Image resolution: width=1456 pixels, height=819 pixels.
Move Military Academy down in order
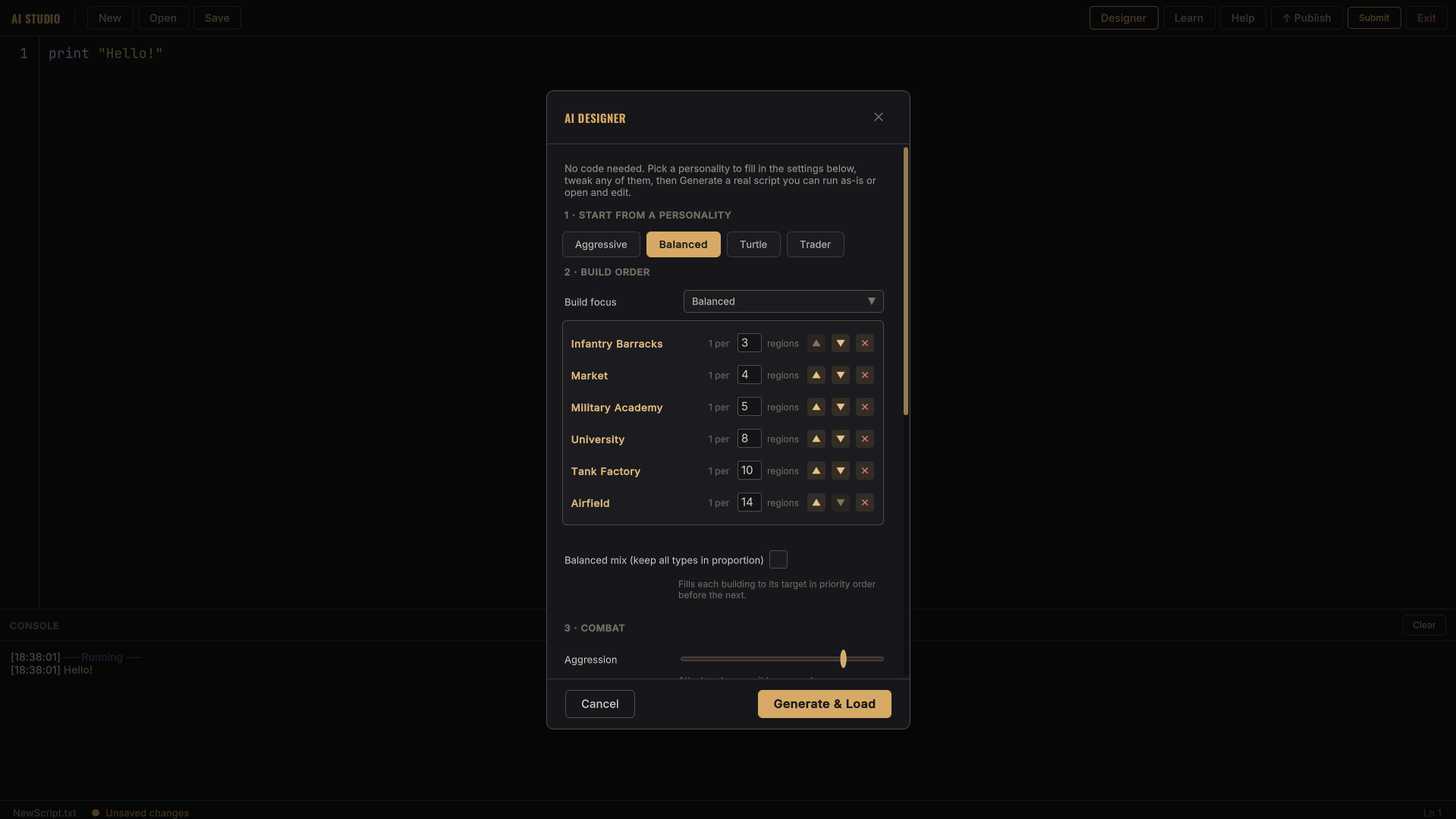(x=841, y=407)
